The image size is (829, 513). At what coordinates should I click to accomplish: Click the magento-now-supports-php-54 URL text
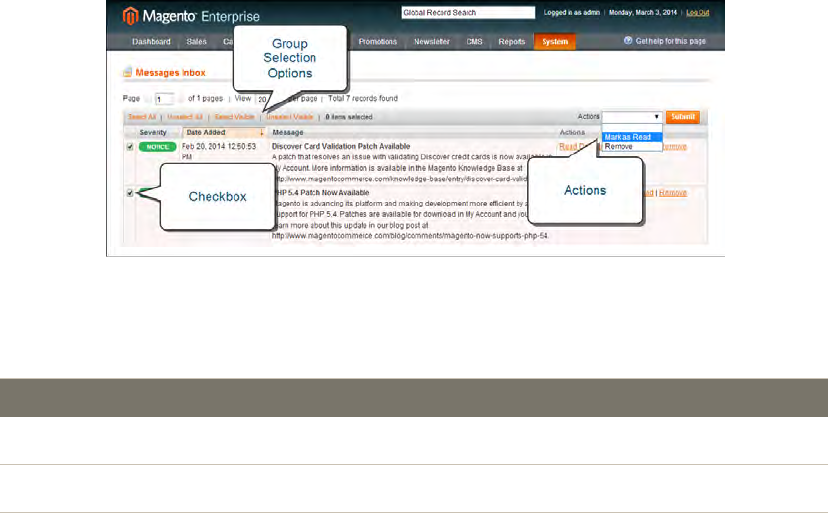[x=410, y=236]
